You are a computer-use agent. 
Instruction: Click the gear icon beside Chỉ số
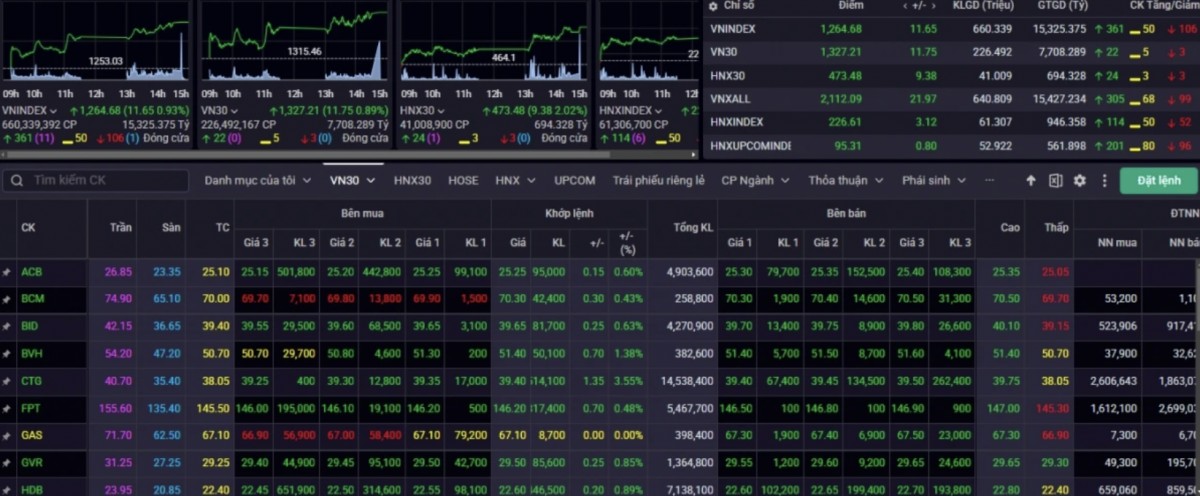tap(713, 6)
